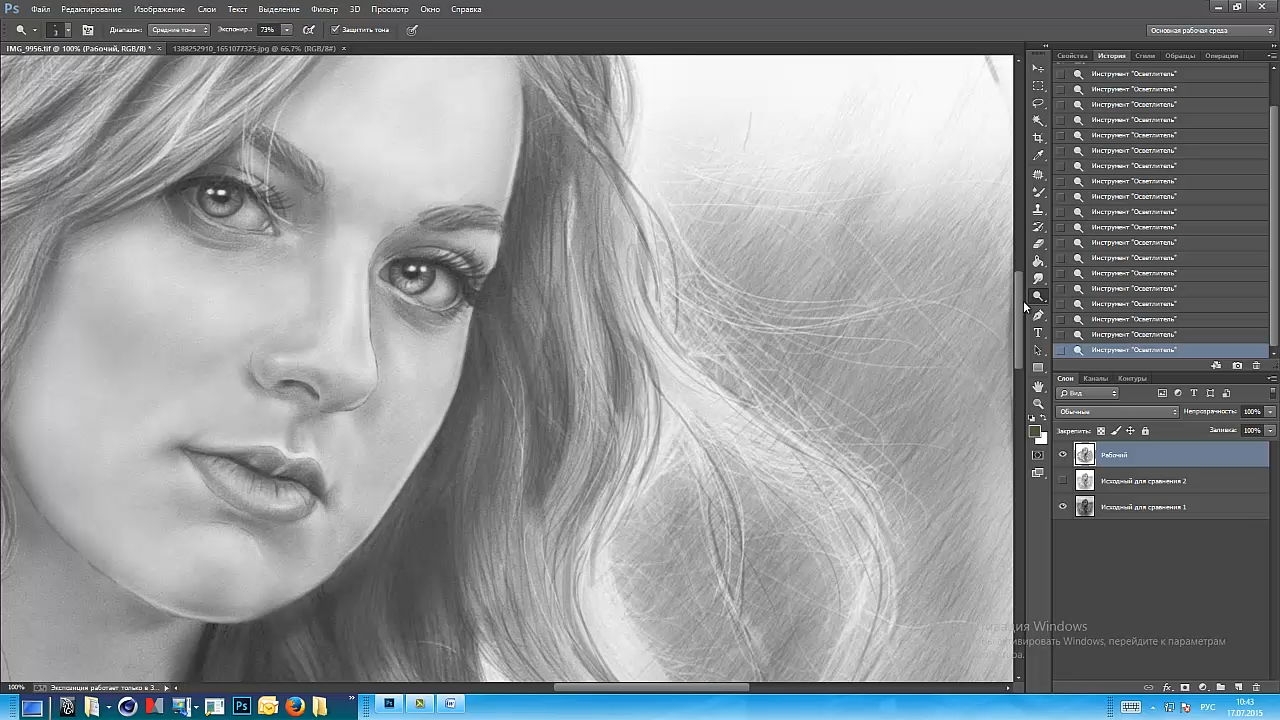Uncheck the Защитить тона checkbox
Screen dimensions: 1280x720
click(335, 30)
